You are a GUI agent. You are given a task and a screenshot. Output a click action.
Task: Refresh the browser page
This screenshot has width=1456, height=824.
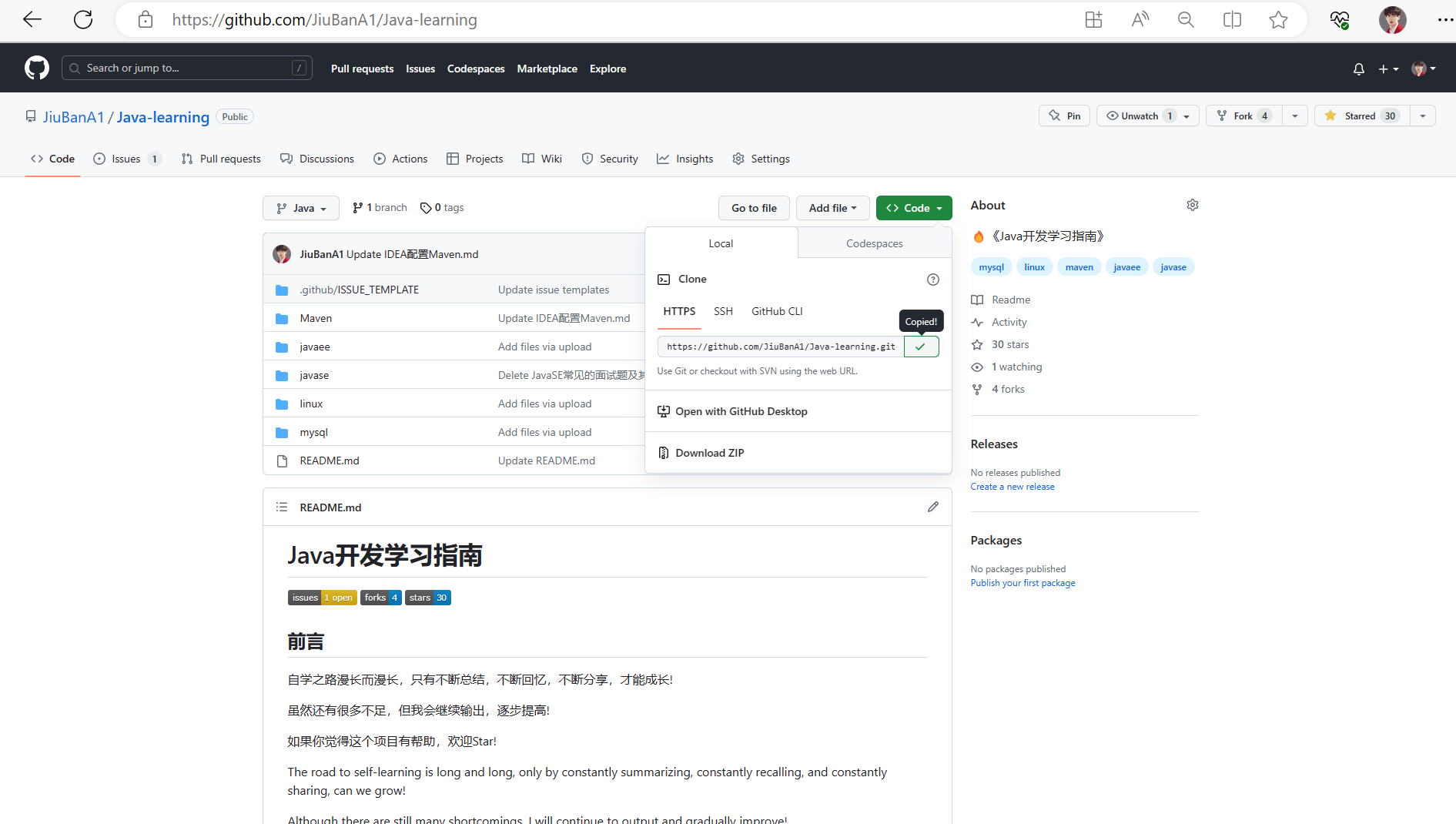[x=83, y=20]
